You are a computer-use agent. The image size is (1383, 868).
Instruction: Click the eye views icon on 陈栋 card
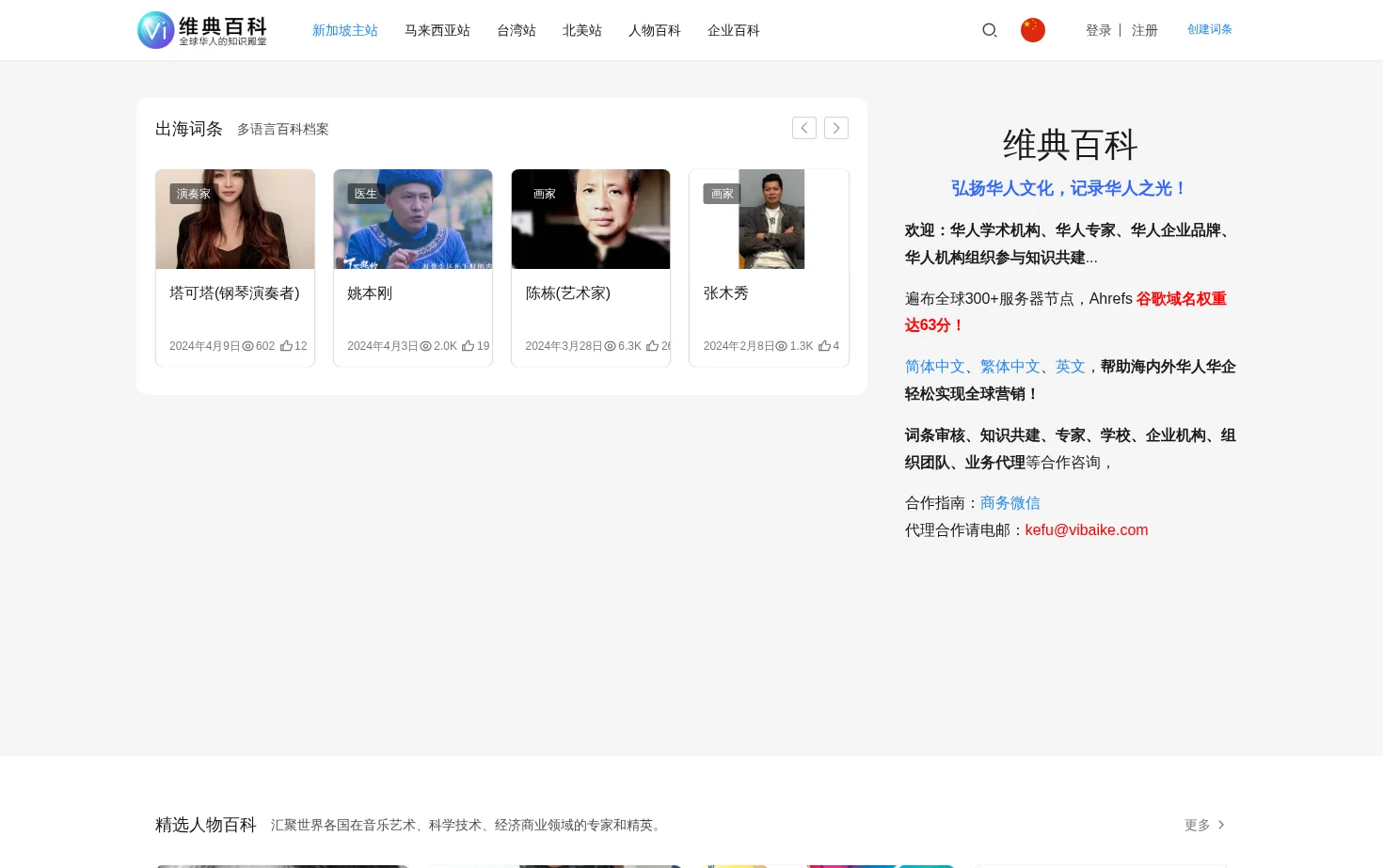[x=610, y=346]
